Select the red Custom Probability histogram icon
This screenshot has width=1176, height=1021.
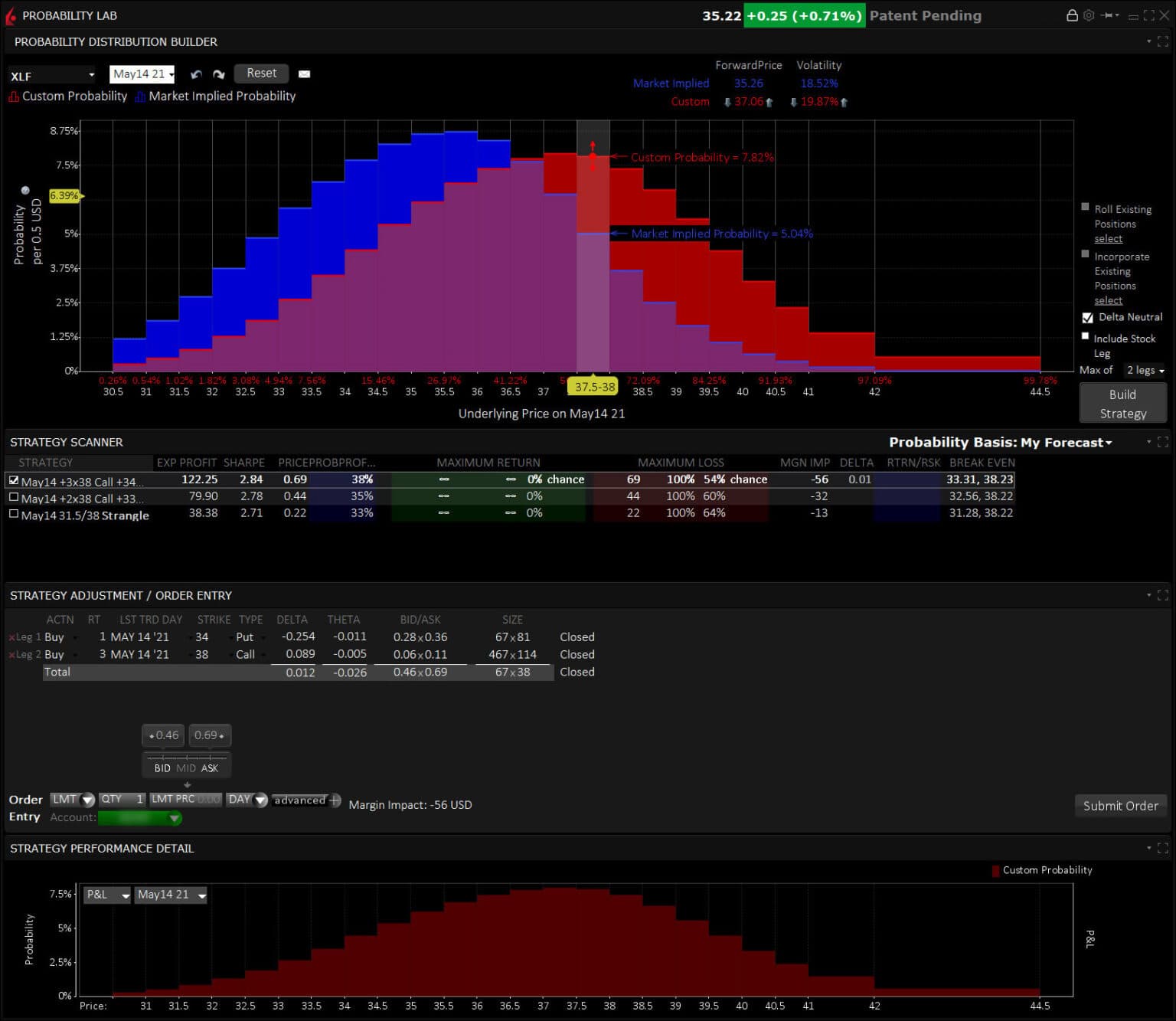click(13, 96)
